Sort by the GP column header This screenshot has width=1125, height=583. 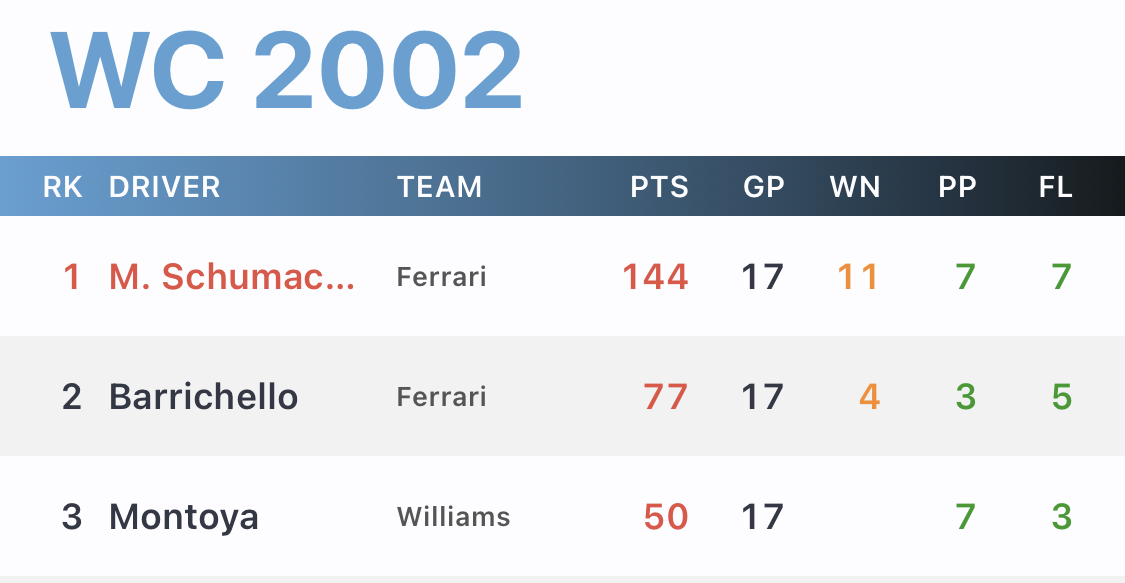coord(763,187)
